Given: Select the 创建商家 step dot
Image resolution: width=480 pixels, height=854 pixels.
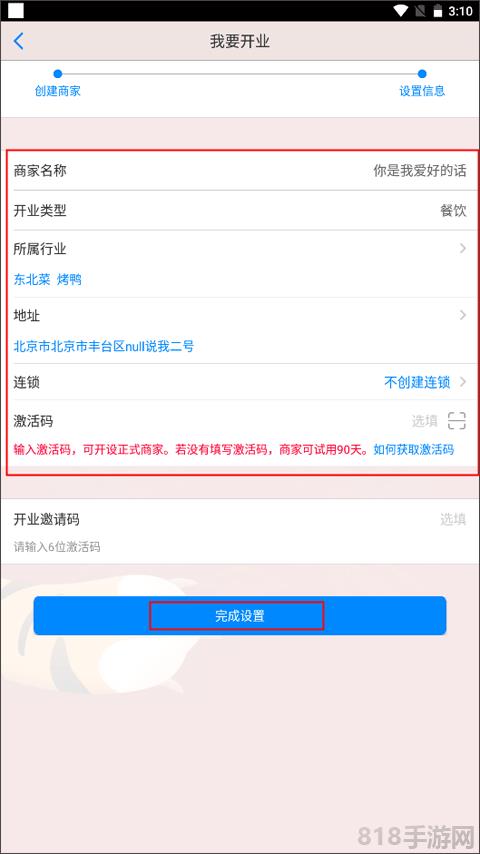Looking at the screenshot, I should [x=58, y=74].
